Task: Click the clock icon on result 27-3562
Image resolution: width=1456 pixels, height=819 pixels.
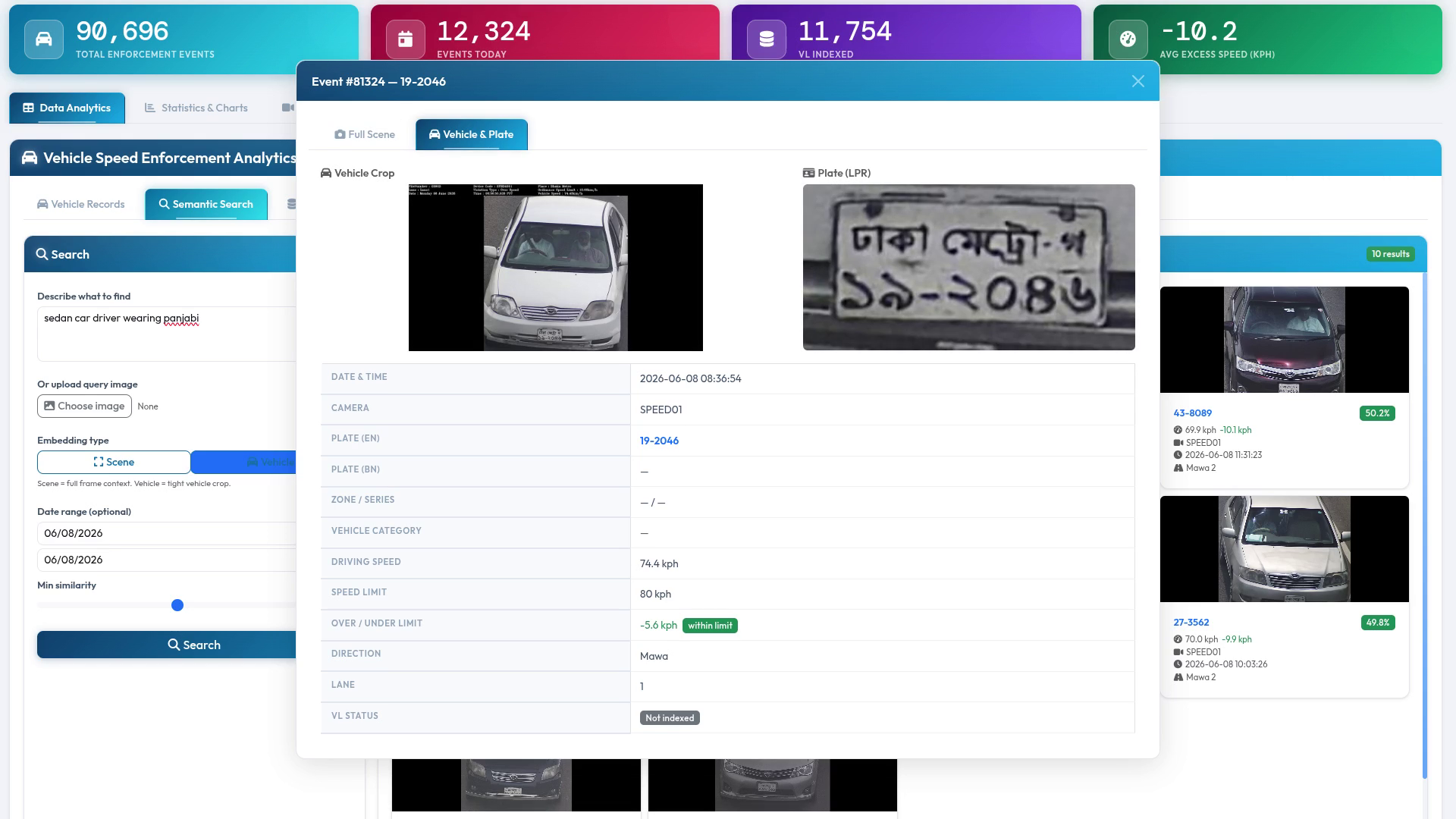Action: tap(1178, 664)
